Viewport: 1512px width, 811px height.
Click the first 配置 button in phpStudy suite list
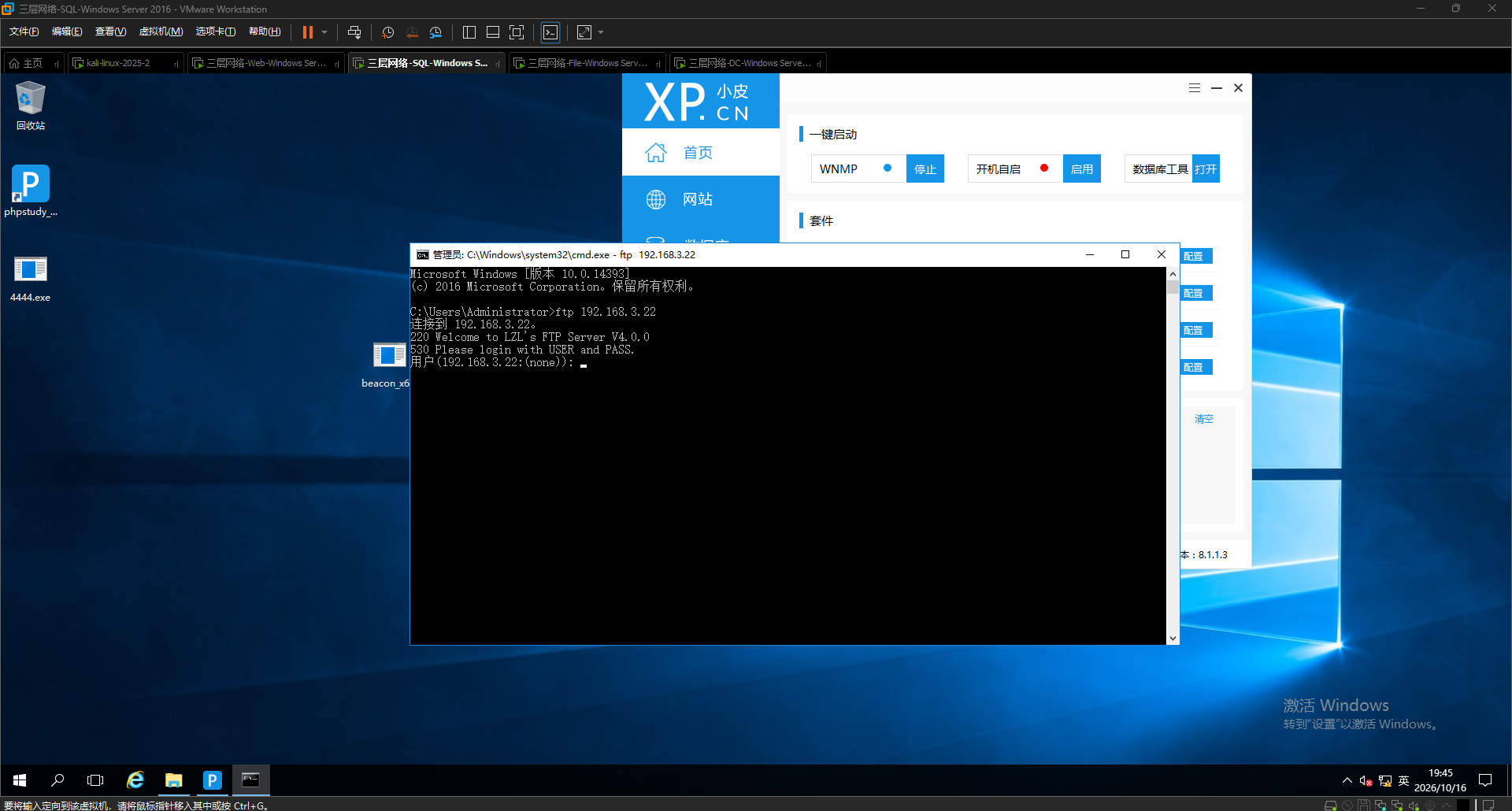1195,257
